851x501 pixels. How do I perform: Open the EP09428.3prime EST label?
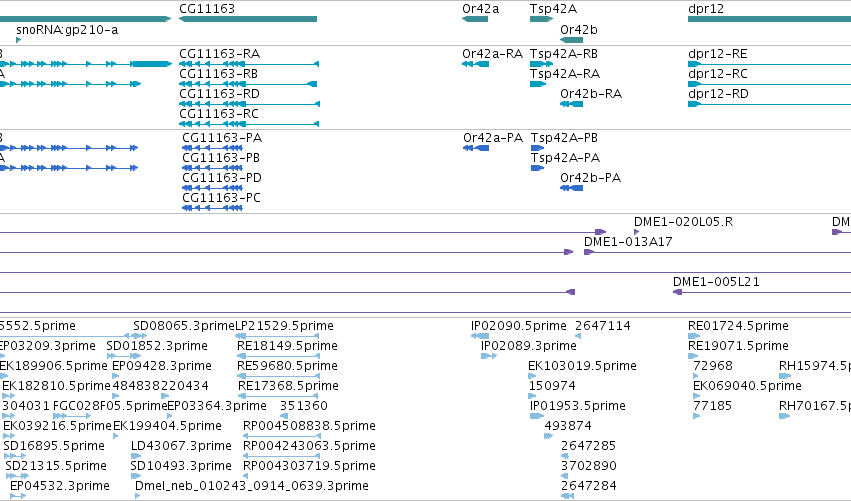[x=162, y=366]
